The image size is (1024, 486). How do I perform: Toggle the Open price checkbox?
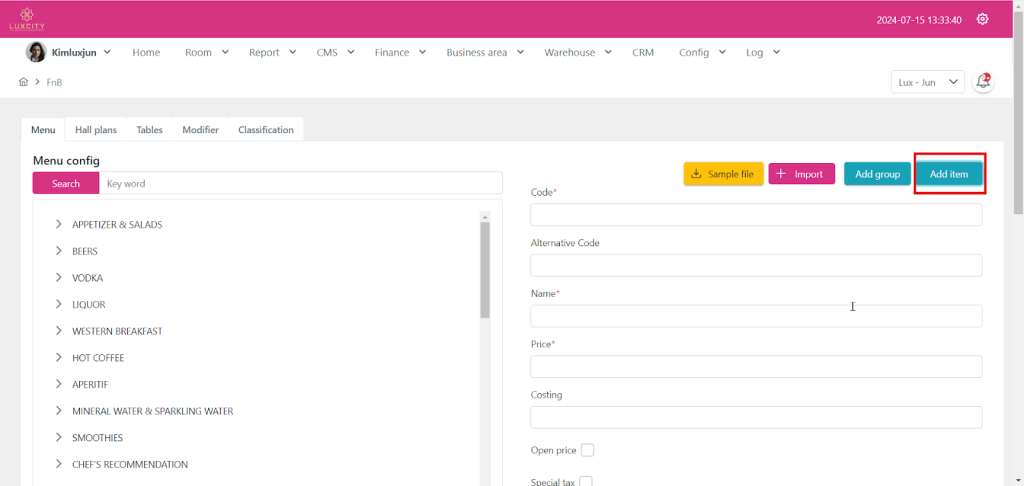point(587,450)
